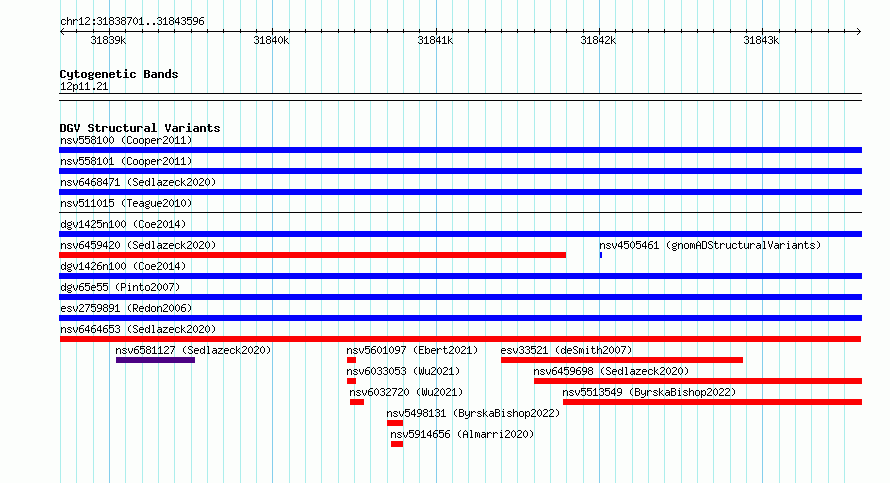Image resolution: width=890 pixels, height=483 pixels.
Task: Click the blue bar under dgv1426n100
Action: [x=460, y=276]
